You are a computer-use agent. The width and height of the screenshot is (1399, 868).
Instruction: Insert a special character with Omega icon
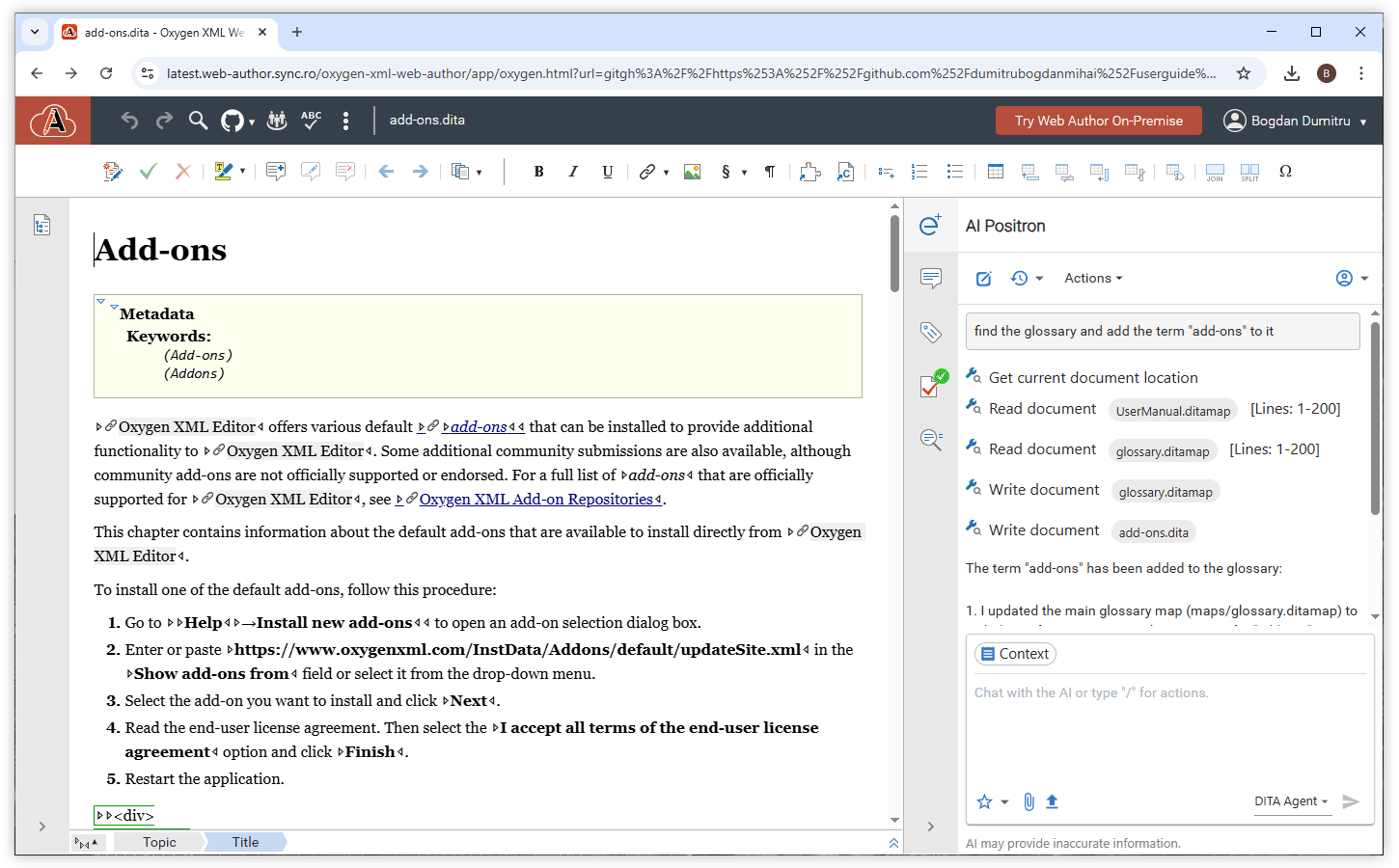coord(1285,172)
